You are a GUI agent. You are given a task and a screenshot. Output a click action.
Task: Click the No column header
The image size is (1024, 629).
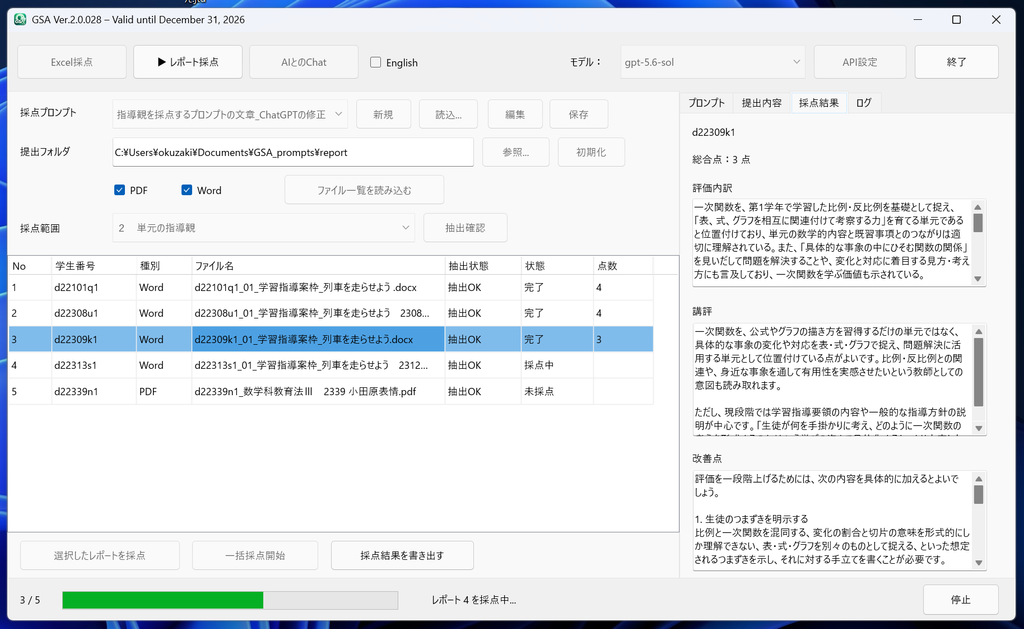(29, 266)
